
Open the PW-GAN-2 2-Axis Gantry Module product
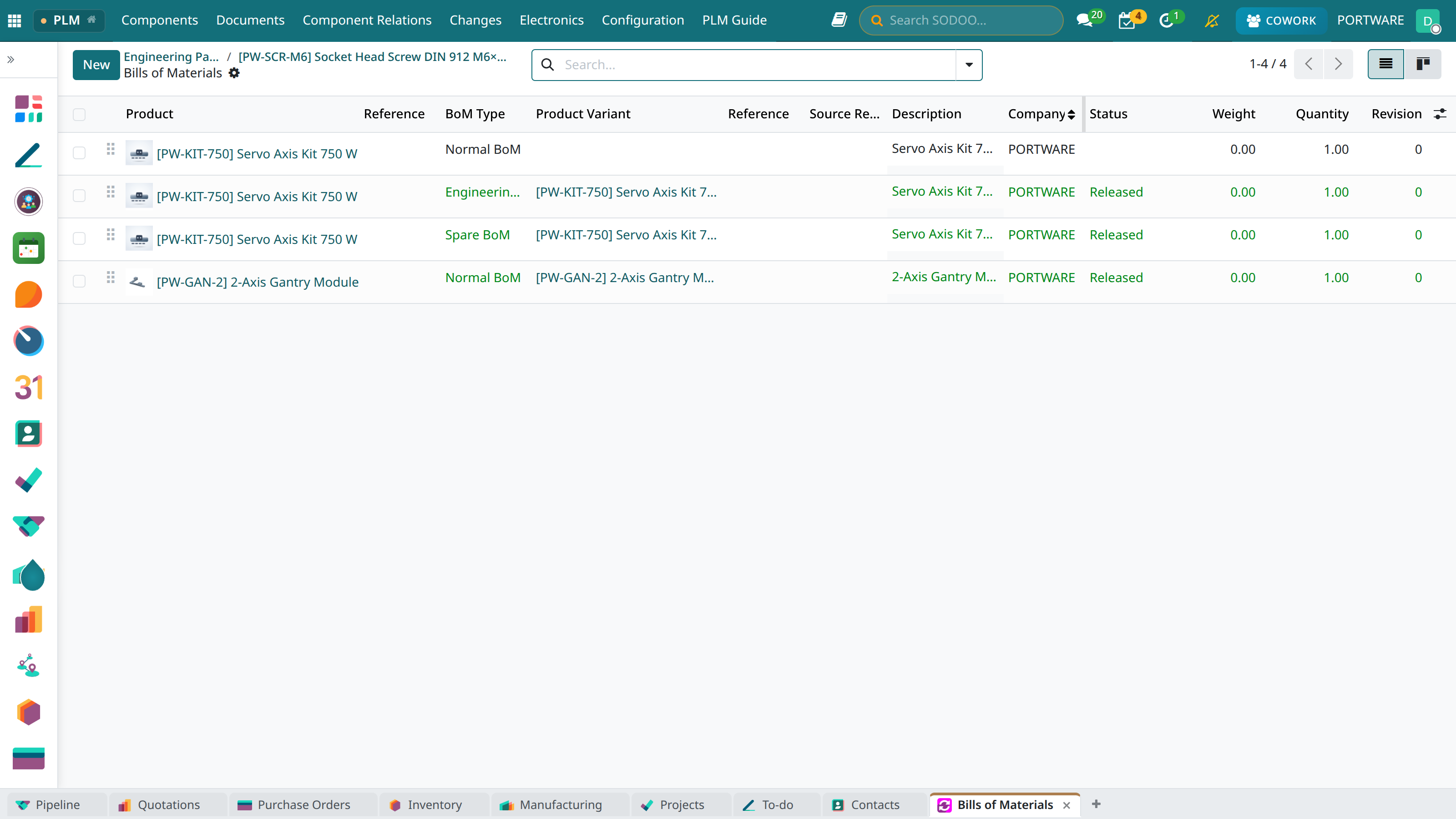coord(257,282)
